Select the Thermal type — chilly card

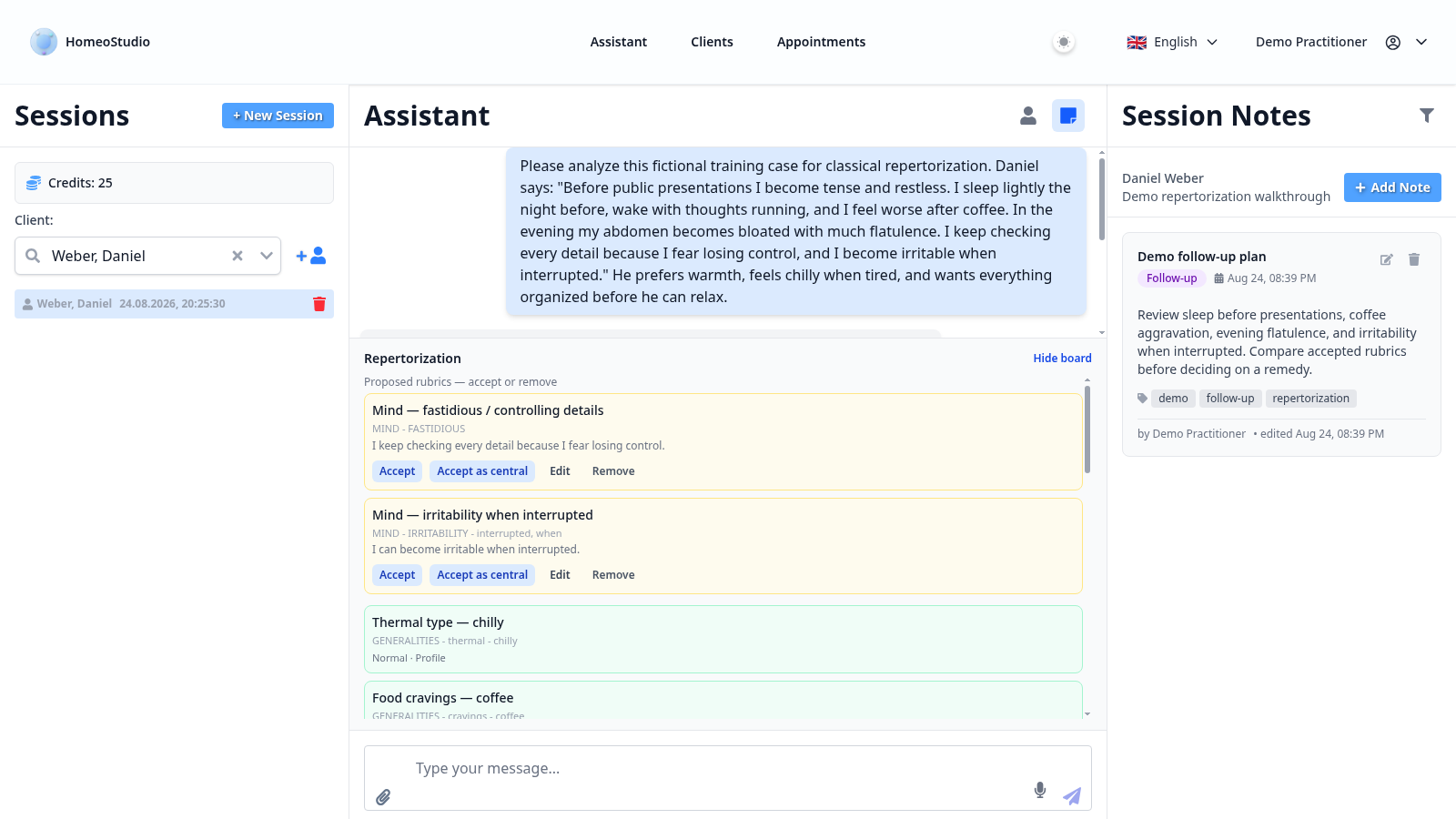(723, 640)
